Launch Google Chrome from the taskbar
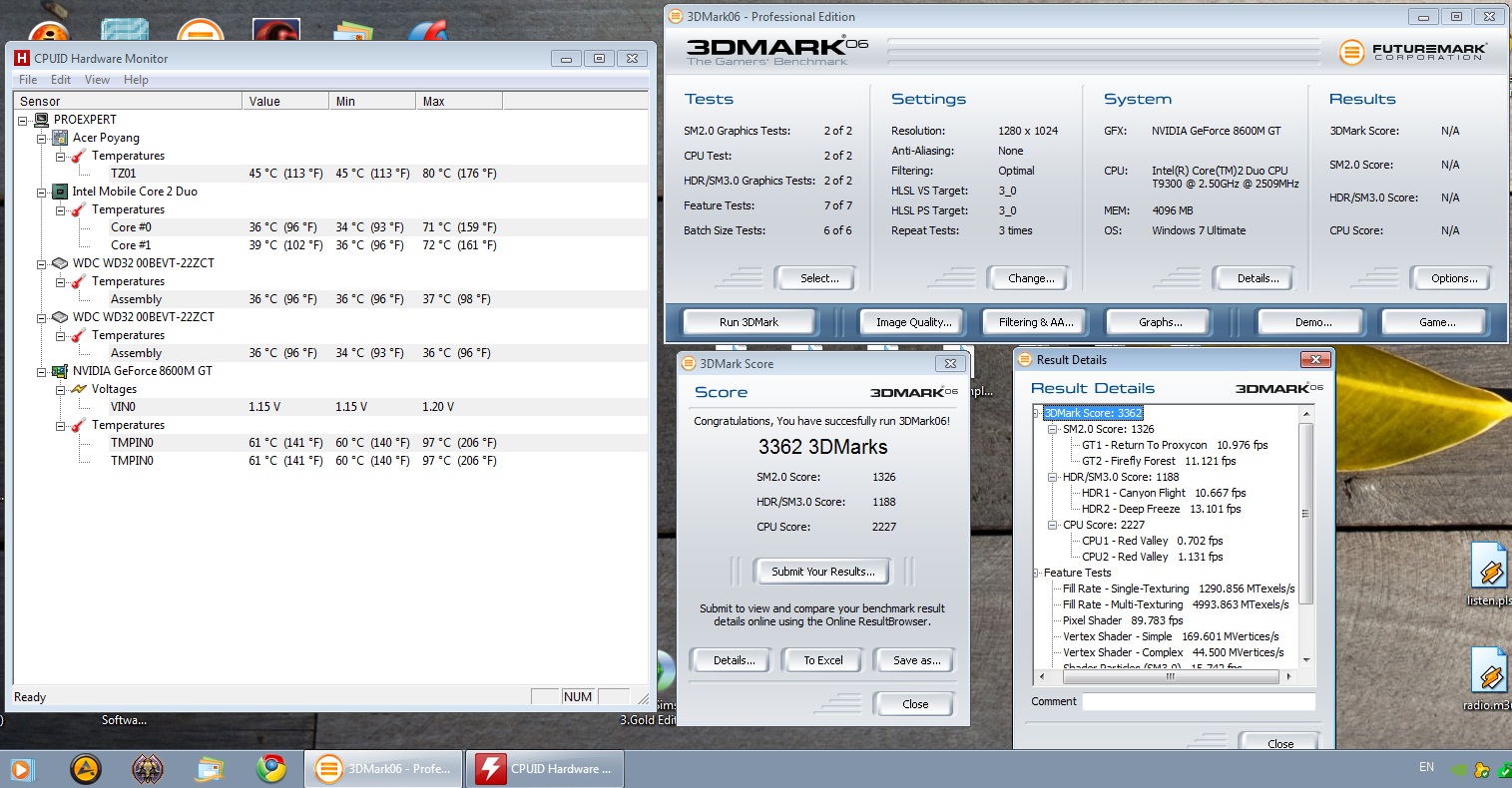 click(271, 769)
